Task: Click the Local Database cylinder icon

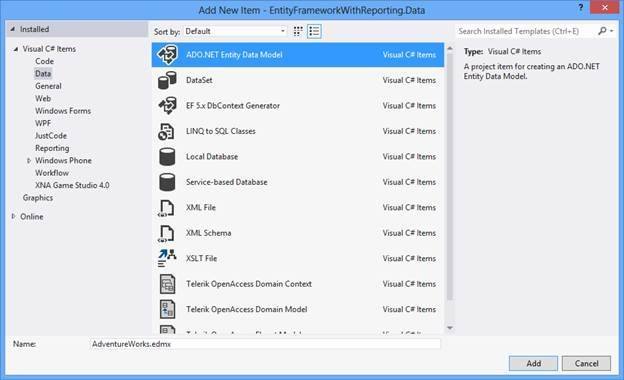Action: (x=167, y=156)
